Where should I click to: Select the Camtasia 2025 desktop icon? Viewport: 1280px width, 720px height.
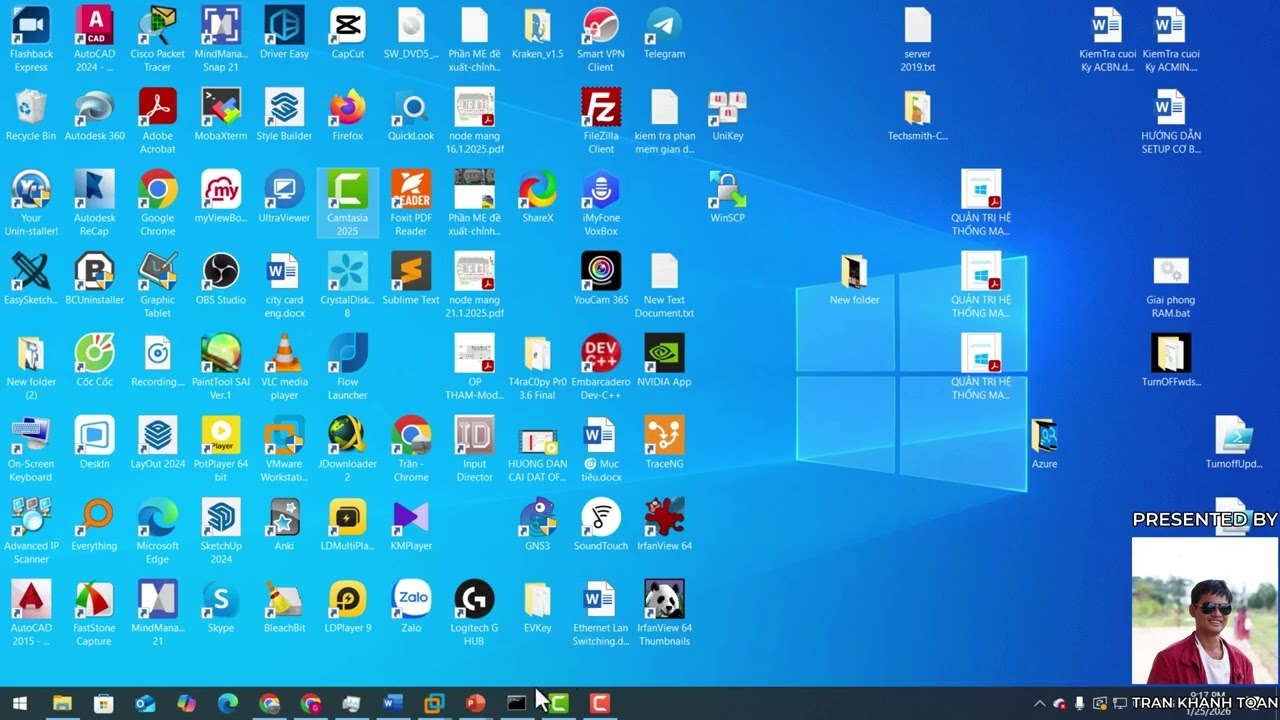[347, 204]
